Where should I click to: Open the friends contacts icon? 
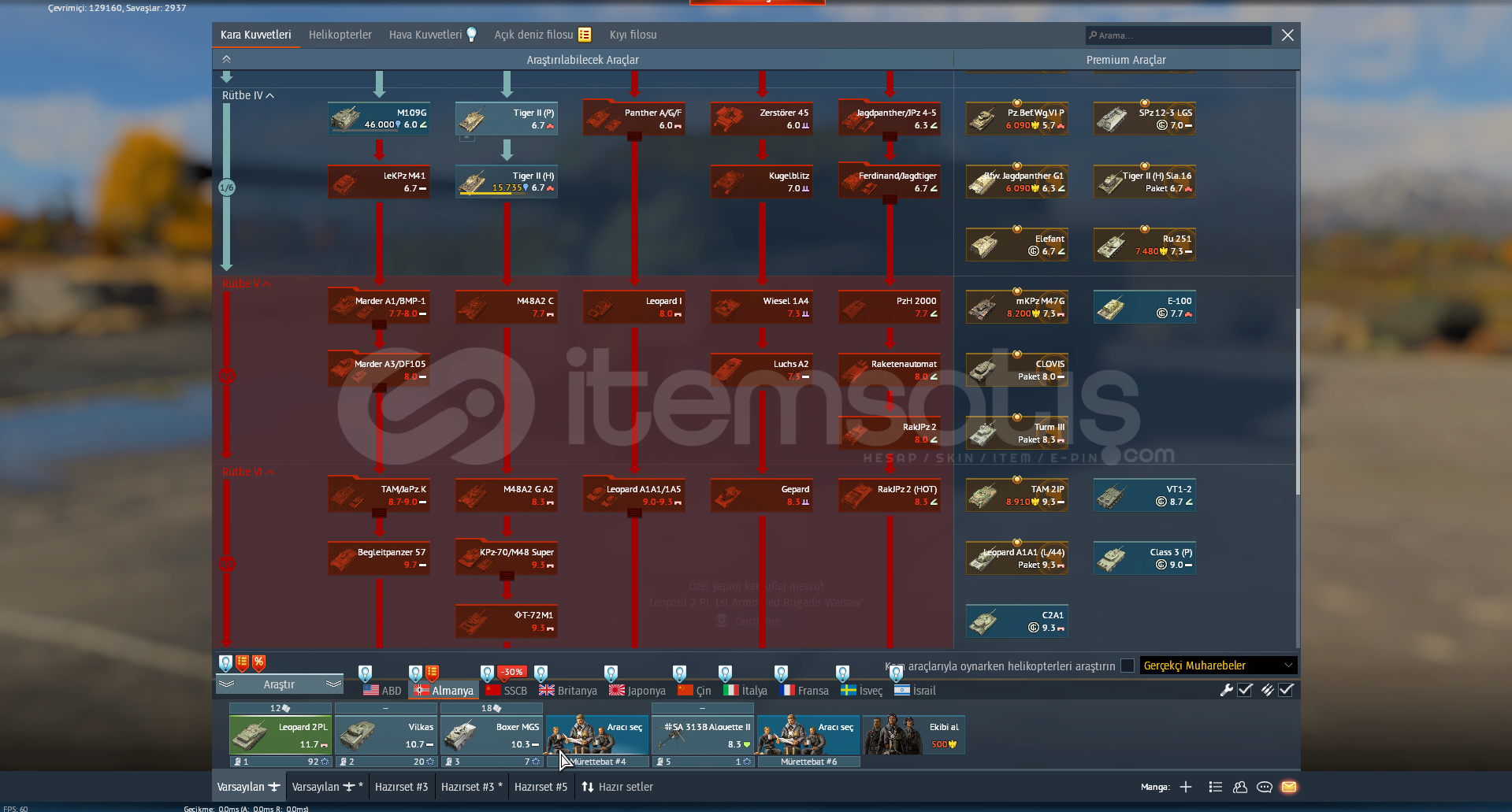[x=1240, y=787]
